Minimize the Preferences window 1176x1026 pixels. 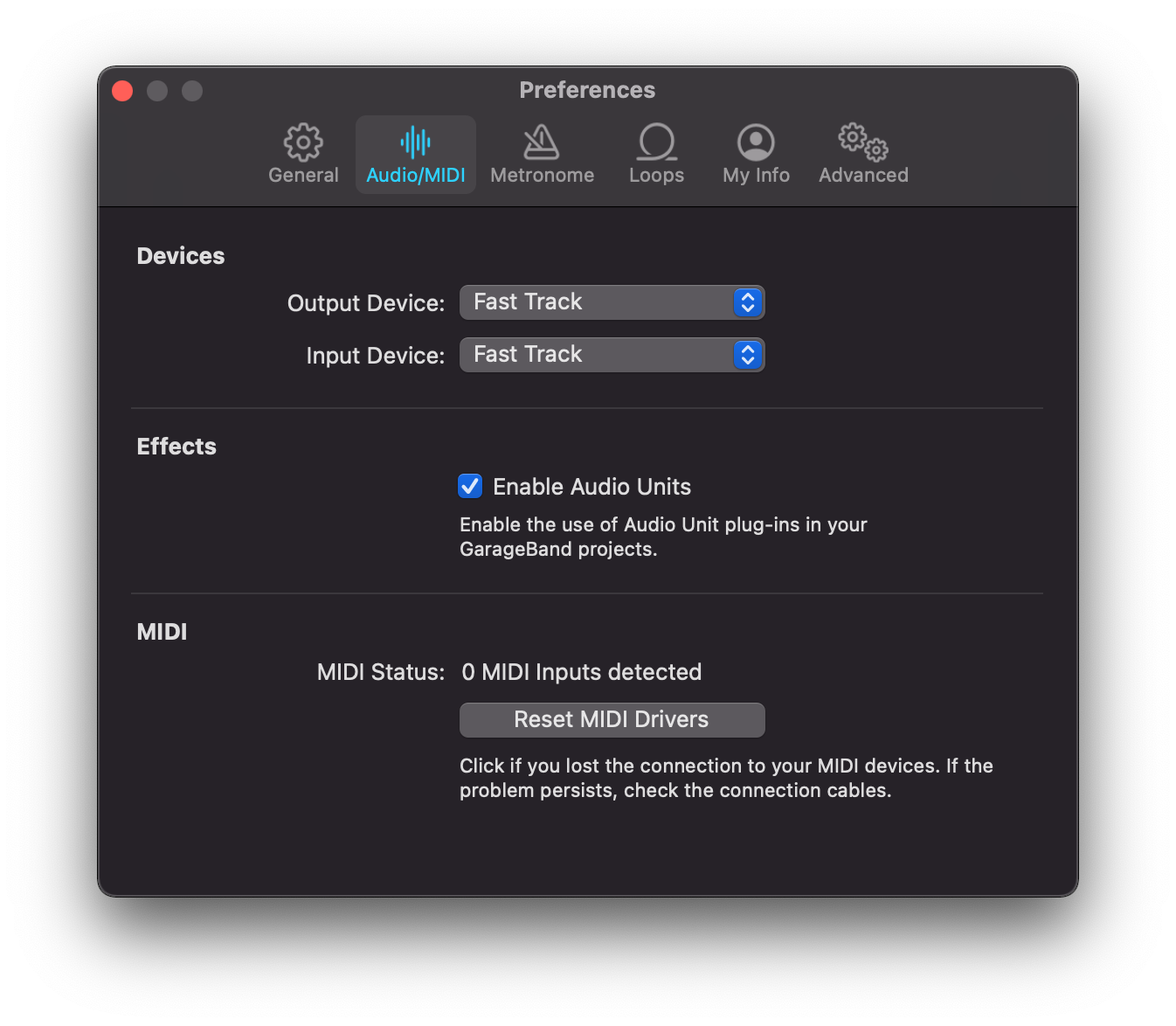157,90
